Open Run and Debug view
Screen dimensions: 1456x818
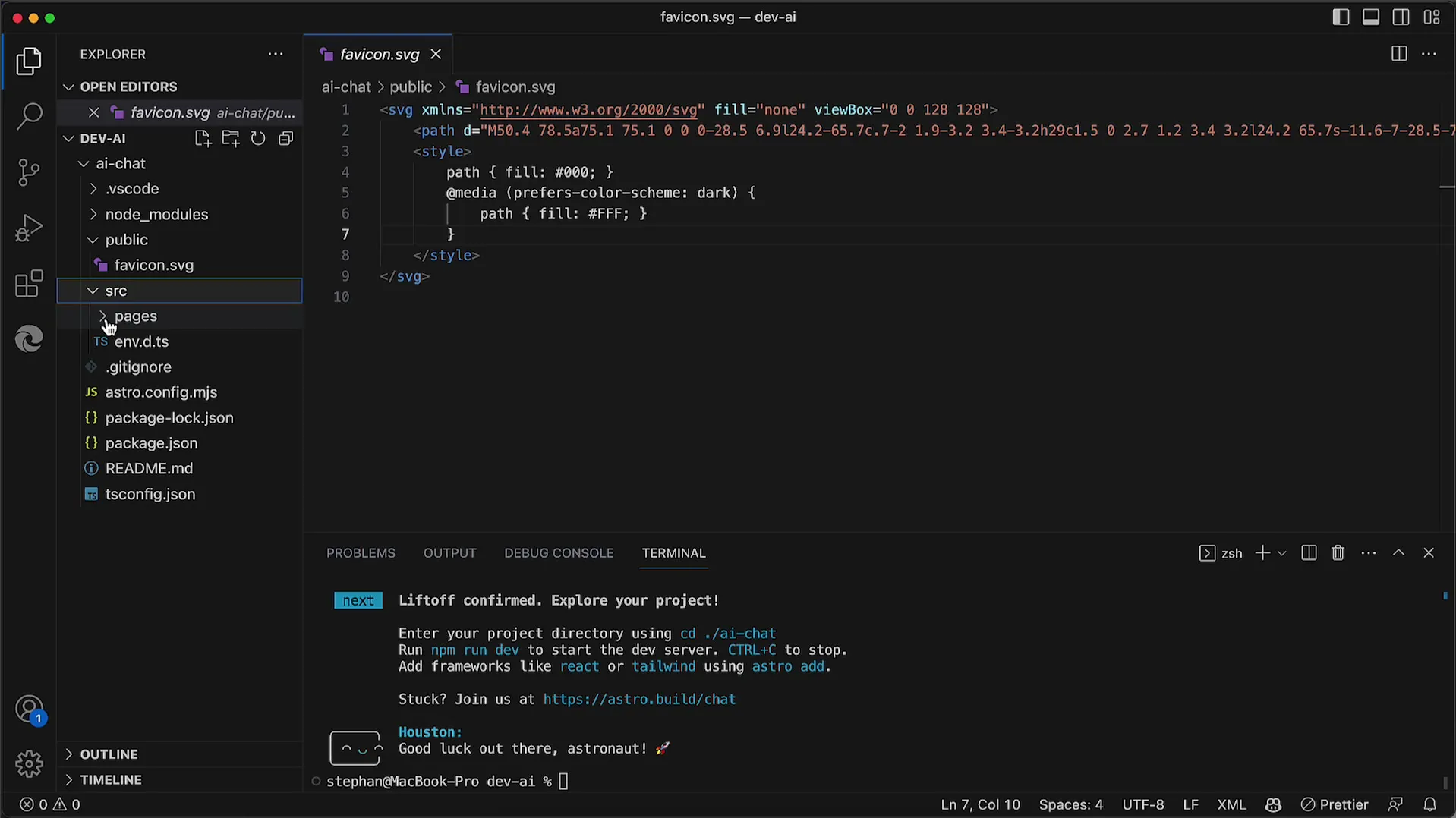(x=29, y=228)
